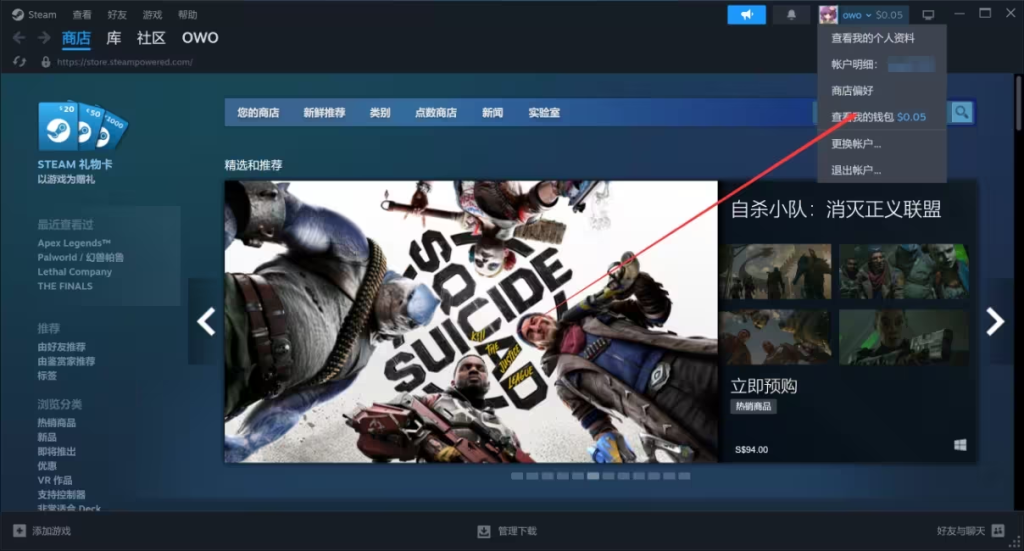Switch to Big Picture mode monitor icon
Image resolution: width=1024 pixels, height=551 pixels.
(928, 14)
